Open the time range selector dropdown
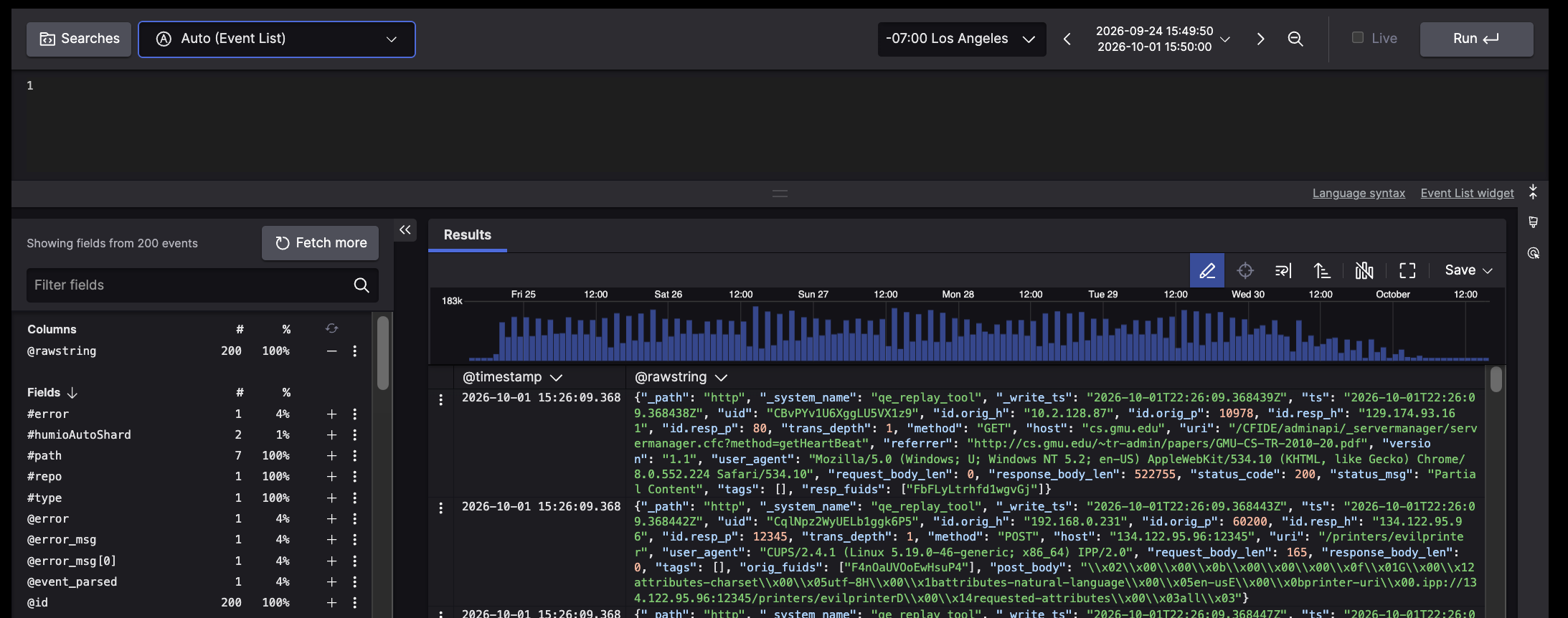This screenshot has height=618, width=1568. (x=1163, y=39)
